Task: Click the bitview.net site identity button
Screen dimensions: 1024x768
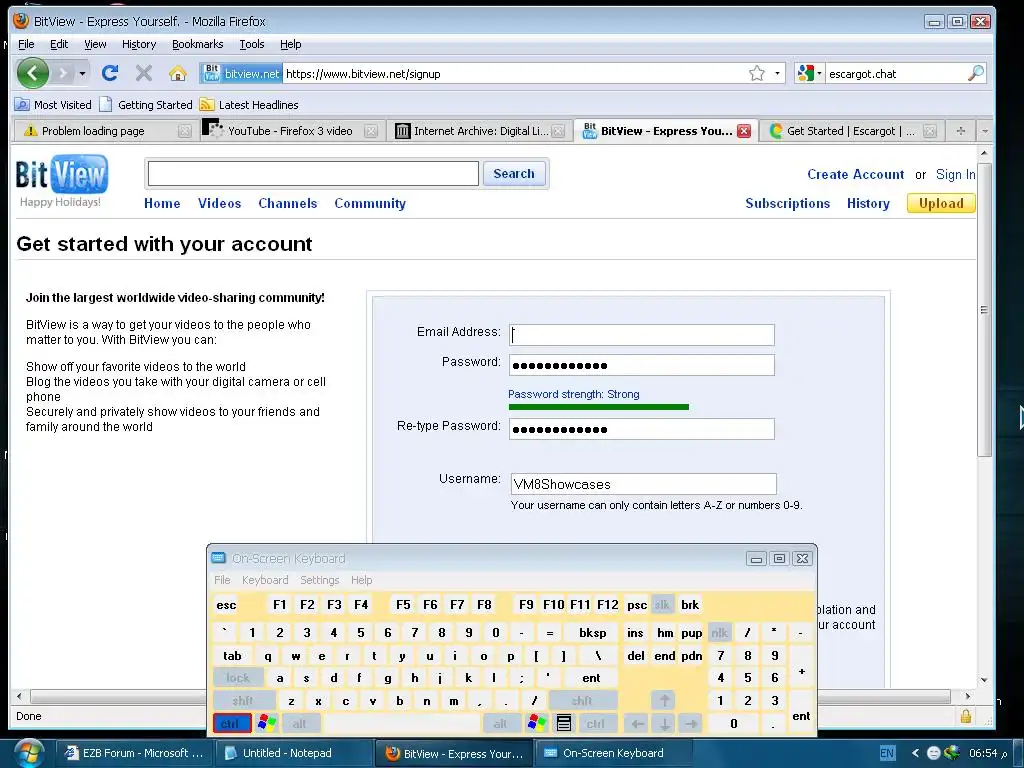Action: click(x=240, y=73)
